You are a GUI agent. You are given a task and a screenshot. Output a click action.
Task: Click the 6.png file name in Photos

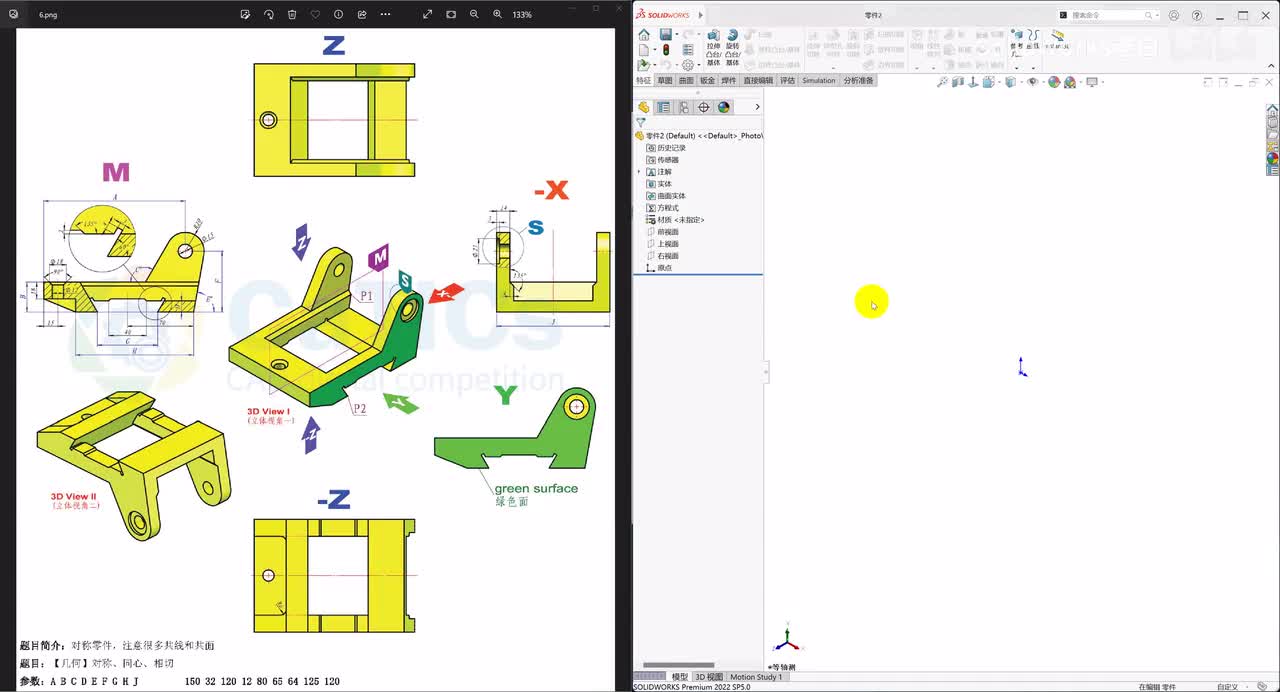[48, 15]
